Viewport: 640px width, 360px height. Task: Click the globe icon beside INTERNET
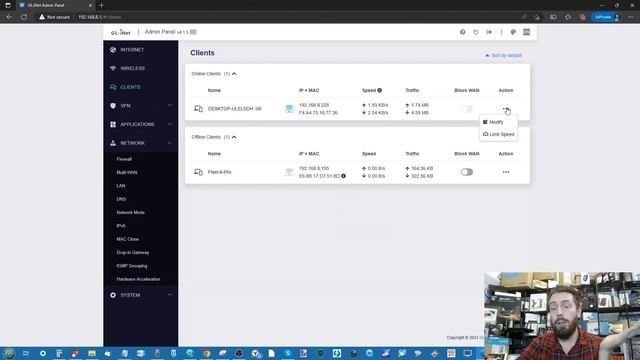[x=113, y=50]
